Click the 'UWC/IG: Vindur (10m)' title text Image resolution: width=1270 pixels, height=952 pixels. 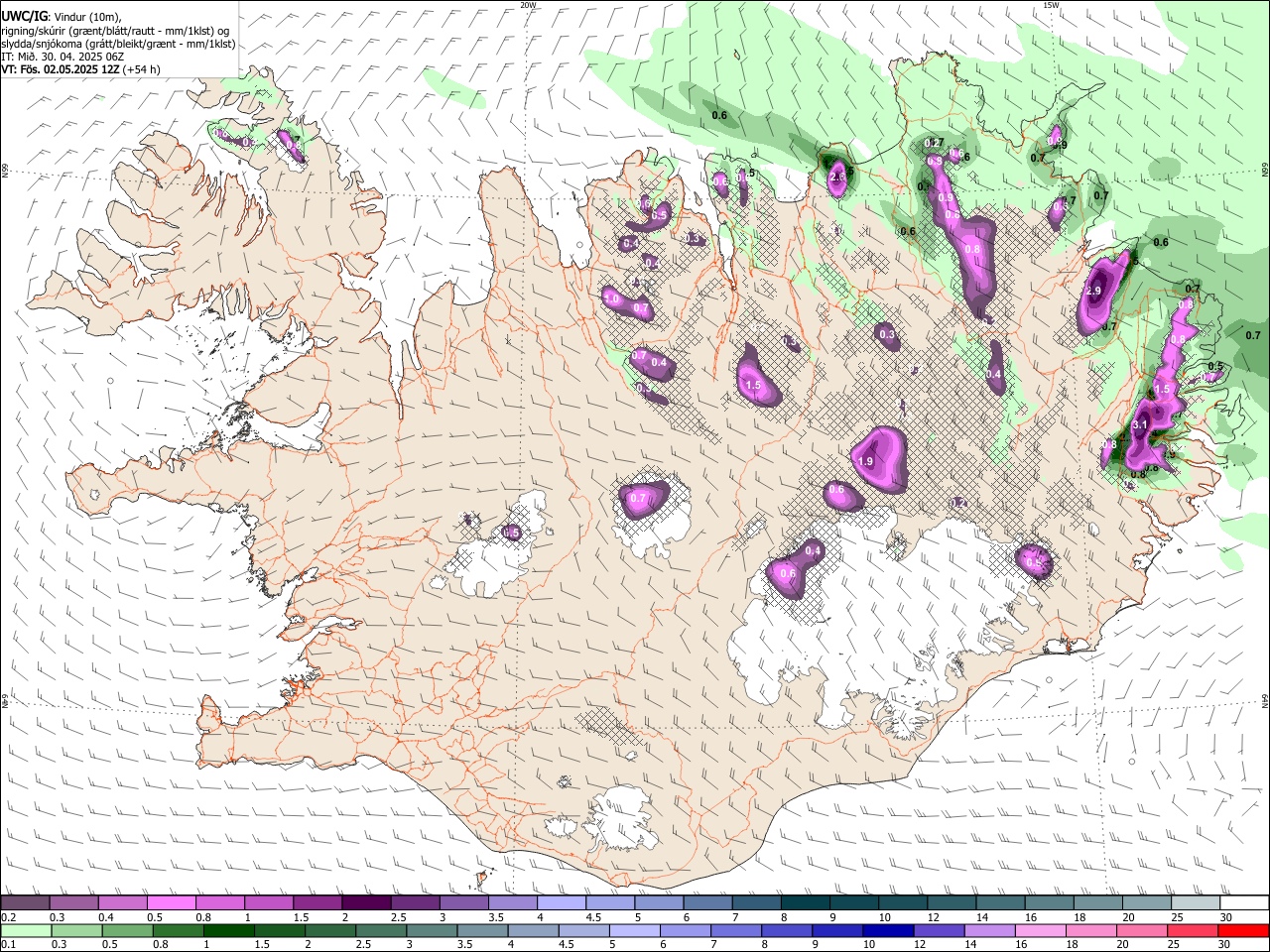click(61, 16)
